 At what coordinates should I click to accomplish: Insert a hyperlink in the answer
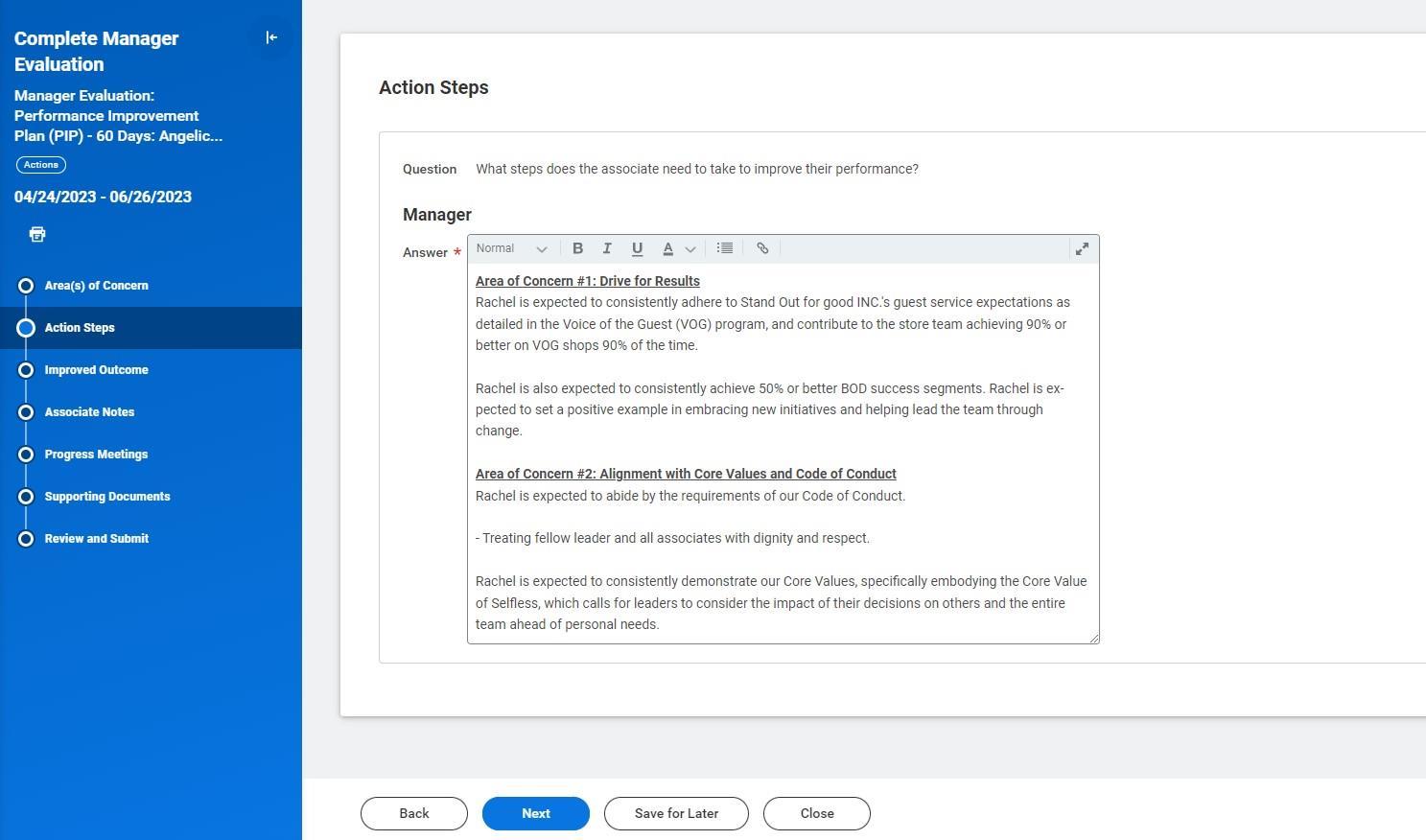[762, 248]
